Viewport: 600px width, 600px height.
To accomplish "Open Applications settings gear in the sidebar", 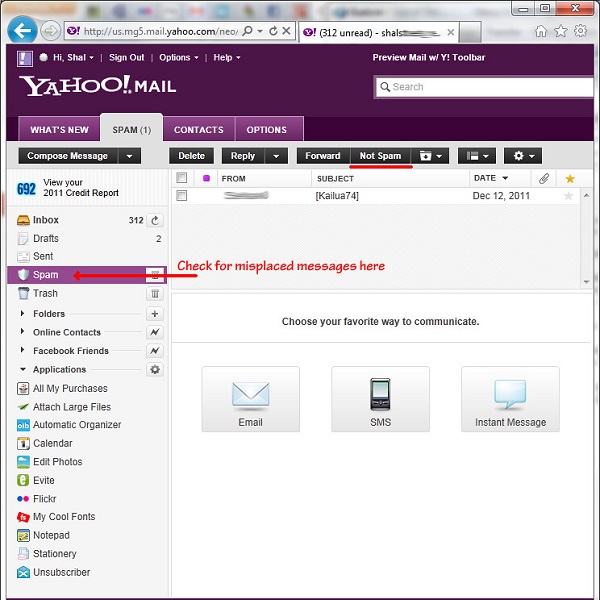I will [155, 370].
